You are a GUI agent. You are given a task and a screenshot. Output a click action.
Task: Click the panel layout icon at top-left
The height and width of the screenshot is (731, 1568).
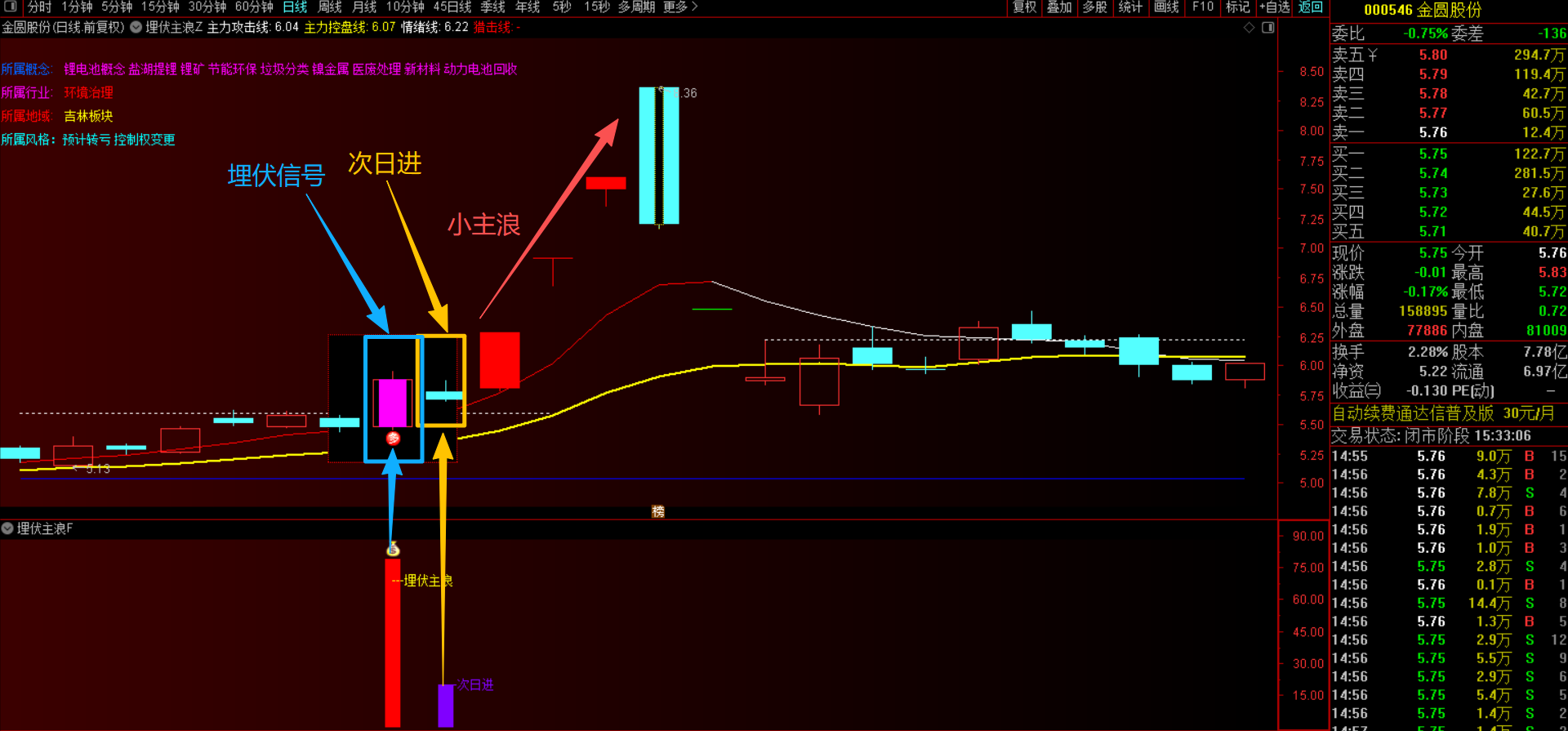click(x=11, y=7)
